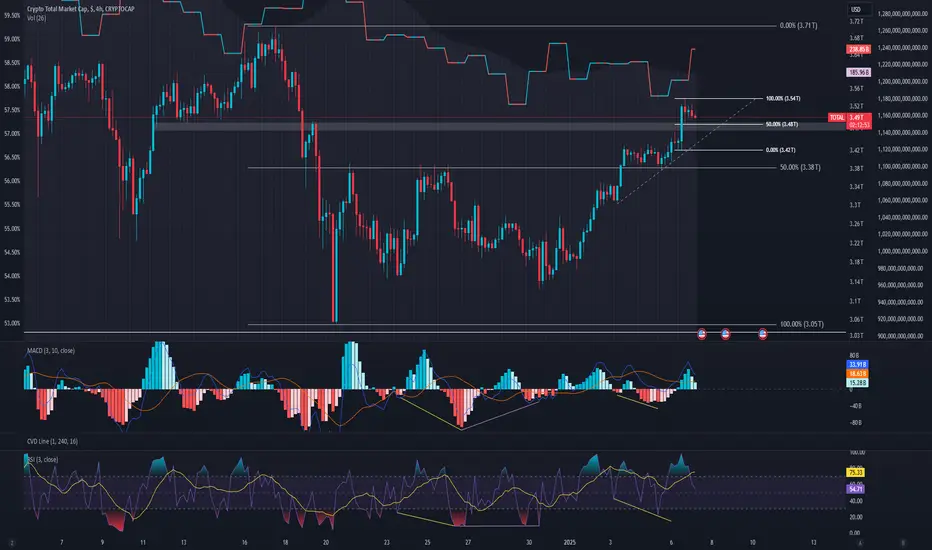Click the red 238.85 B value tag
Screen dimensions: 932x550
[858, 49]
